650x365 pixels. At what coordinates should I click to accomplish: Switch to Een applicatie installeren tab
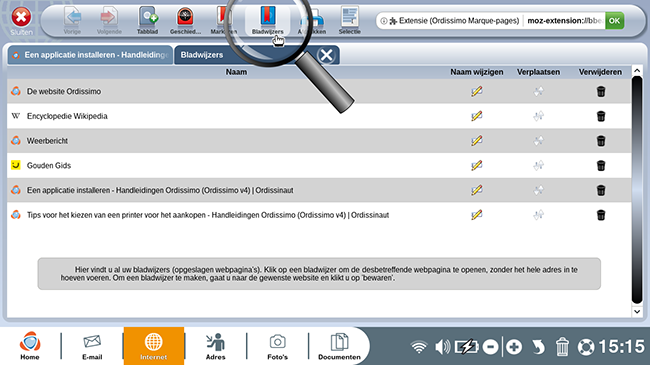(x=90, y=55)
